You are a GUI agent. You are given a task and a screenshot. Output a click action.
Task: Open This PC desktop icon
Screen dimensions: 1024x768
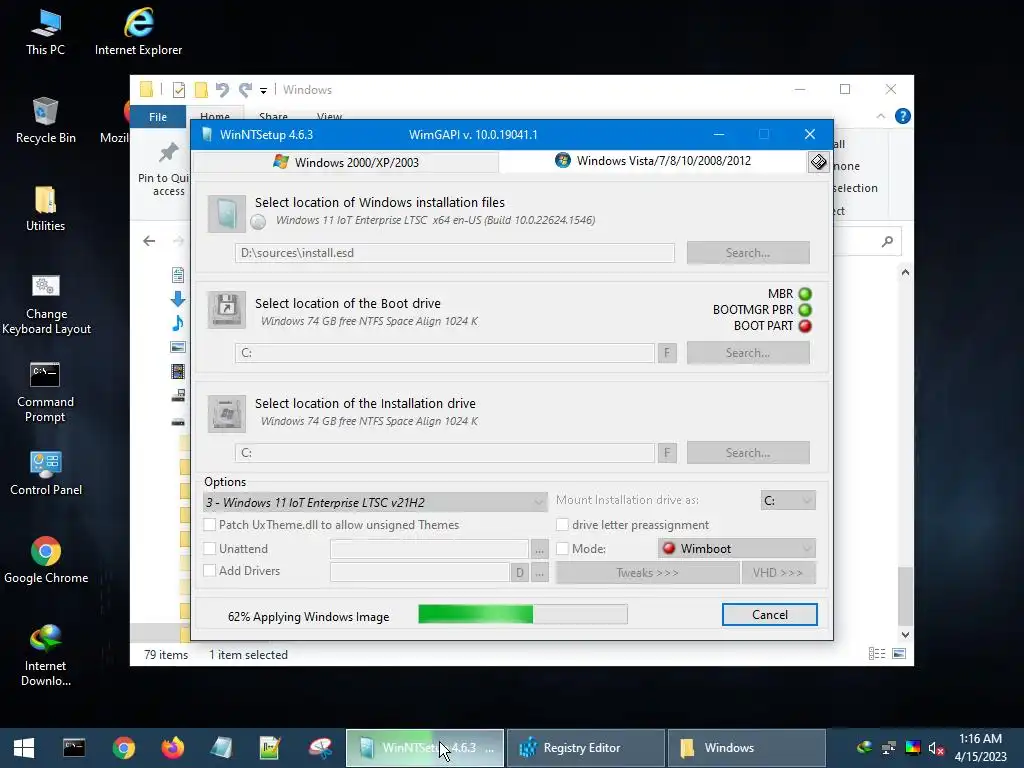(45, 32)
